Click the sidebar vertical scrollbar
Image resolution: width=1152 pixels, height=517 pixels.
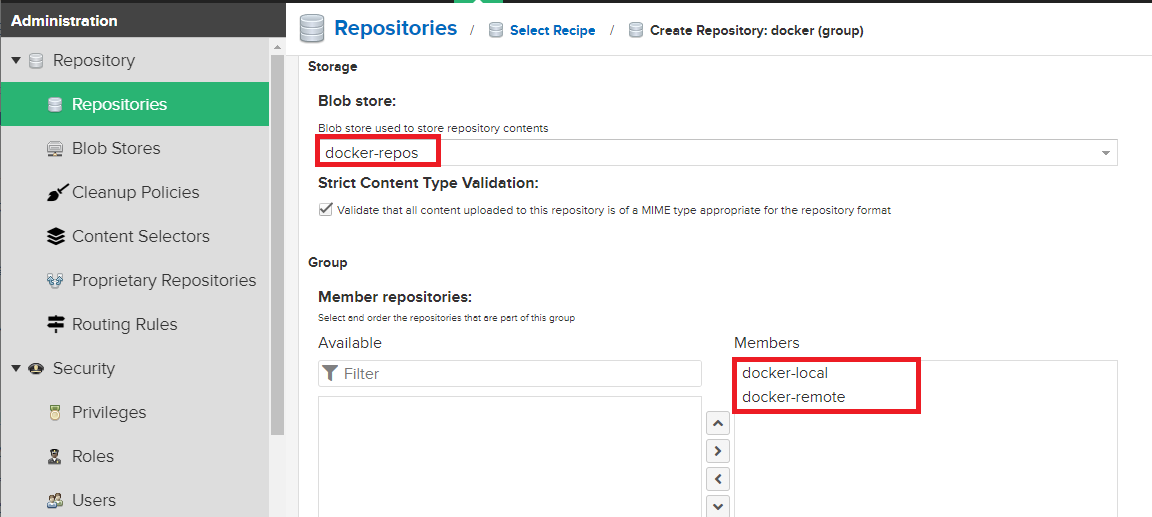click(277, 246)
